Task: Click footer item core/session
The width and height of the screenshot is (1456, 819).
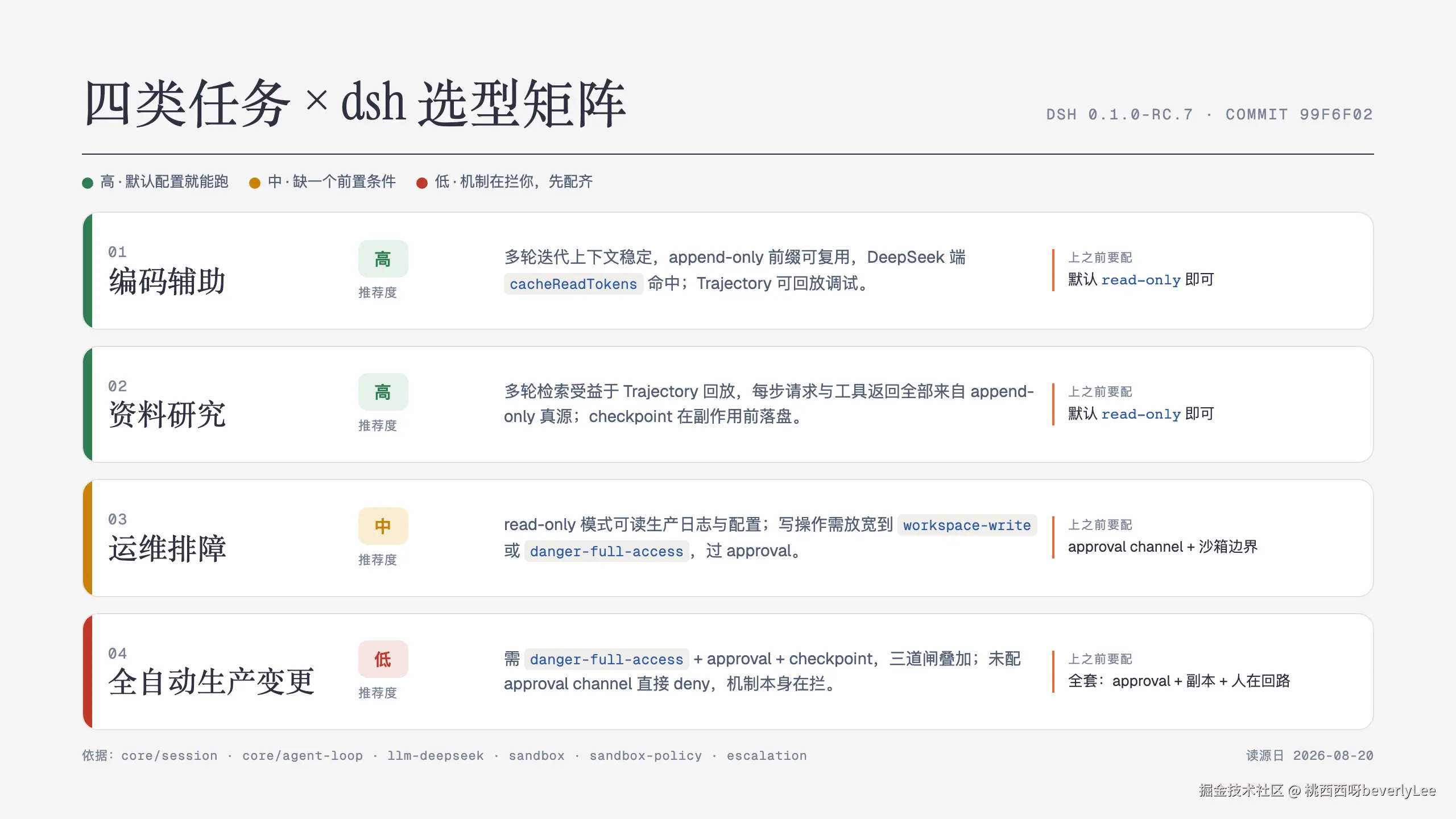Action: tap(169, 756)
